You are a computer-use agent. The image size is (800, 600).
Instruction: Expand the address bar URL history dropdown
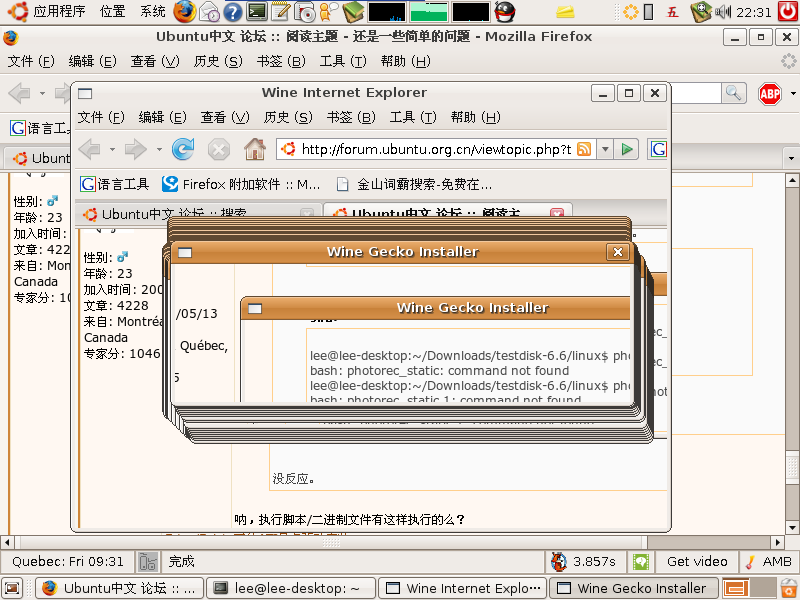(x=605, y=149)
